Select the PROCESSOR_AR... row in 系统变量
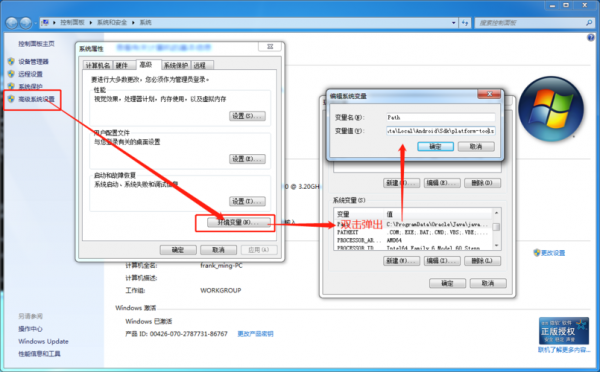 (413, 240)
